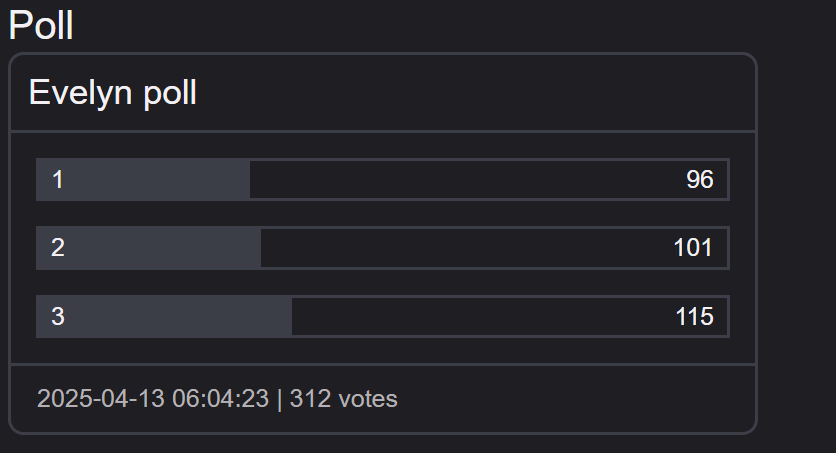
Task: Click filled progress portion of option 2
Action: [148, 248]
